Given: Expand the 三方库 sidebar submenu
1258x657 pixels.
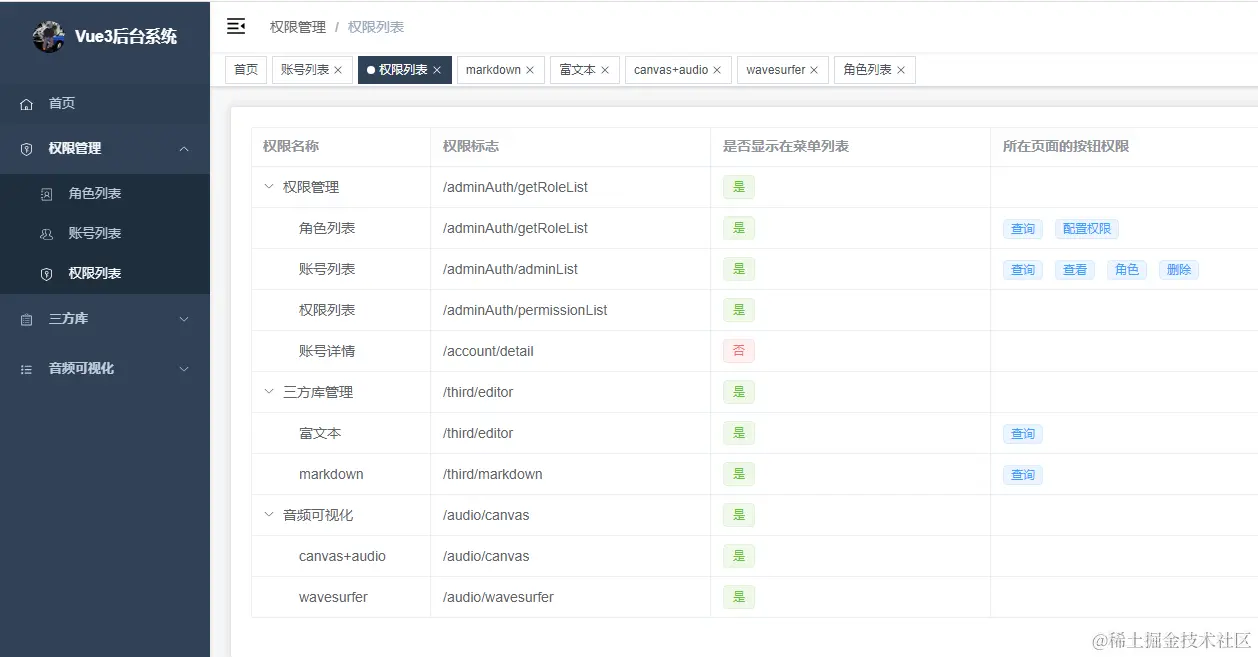Looking at the screenshot, I should tap(184, 319).
